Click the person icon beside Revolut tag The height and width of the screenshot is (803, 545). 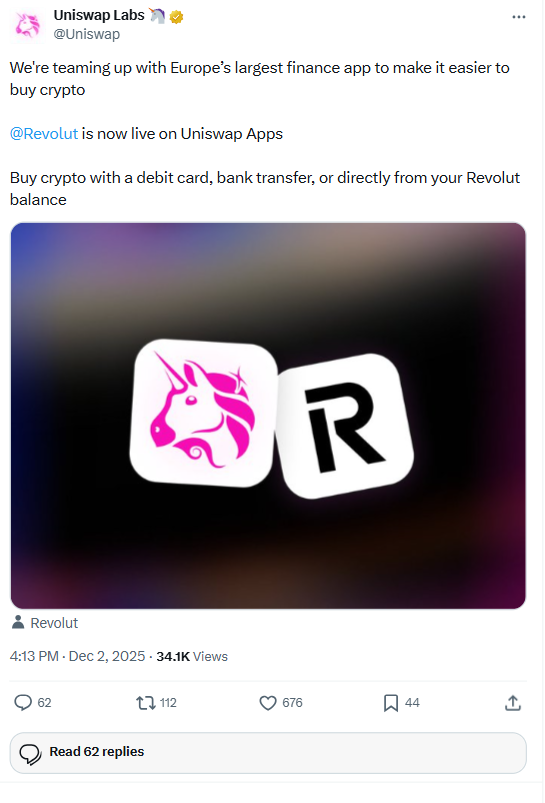pos(18,622)
